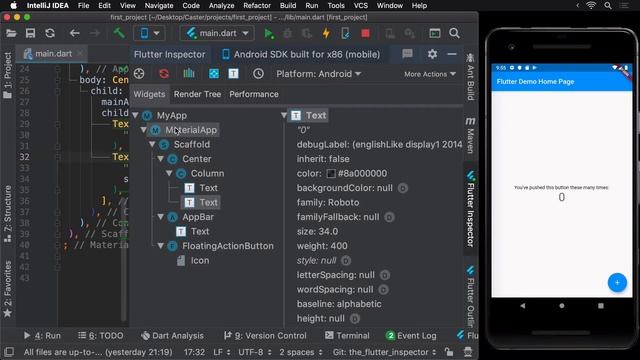Click the red Stop button
The image size is (640, 360).
[365, 33]
